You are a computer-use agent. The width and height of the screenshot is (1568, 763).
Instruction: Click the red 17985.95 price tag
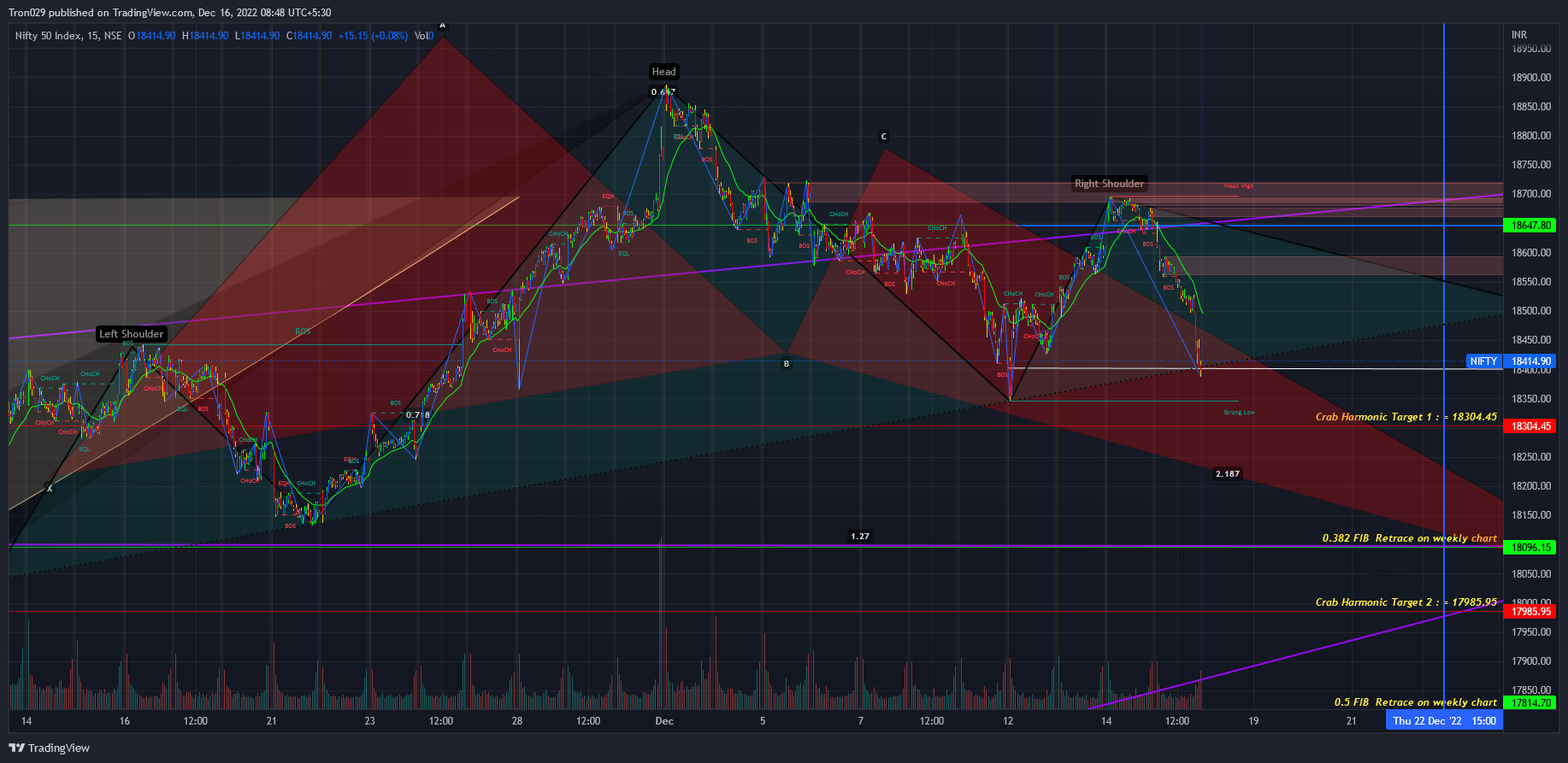tap(1530, 612)
